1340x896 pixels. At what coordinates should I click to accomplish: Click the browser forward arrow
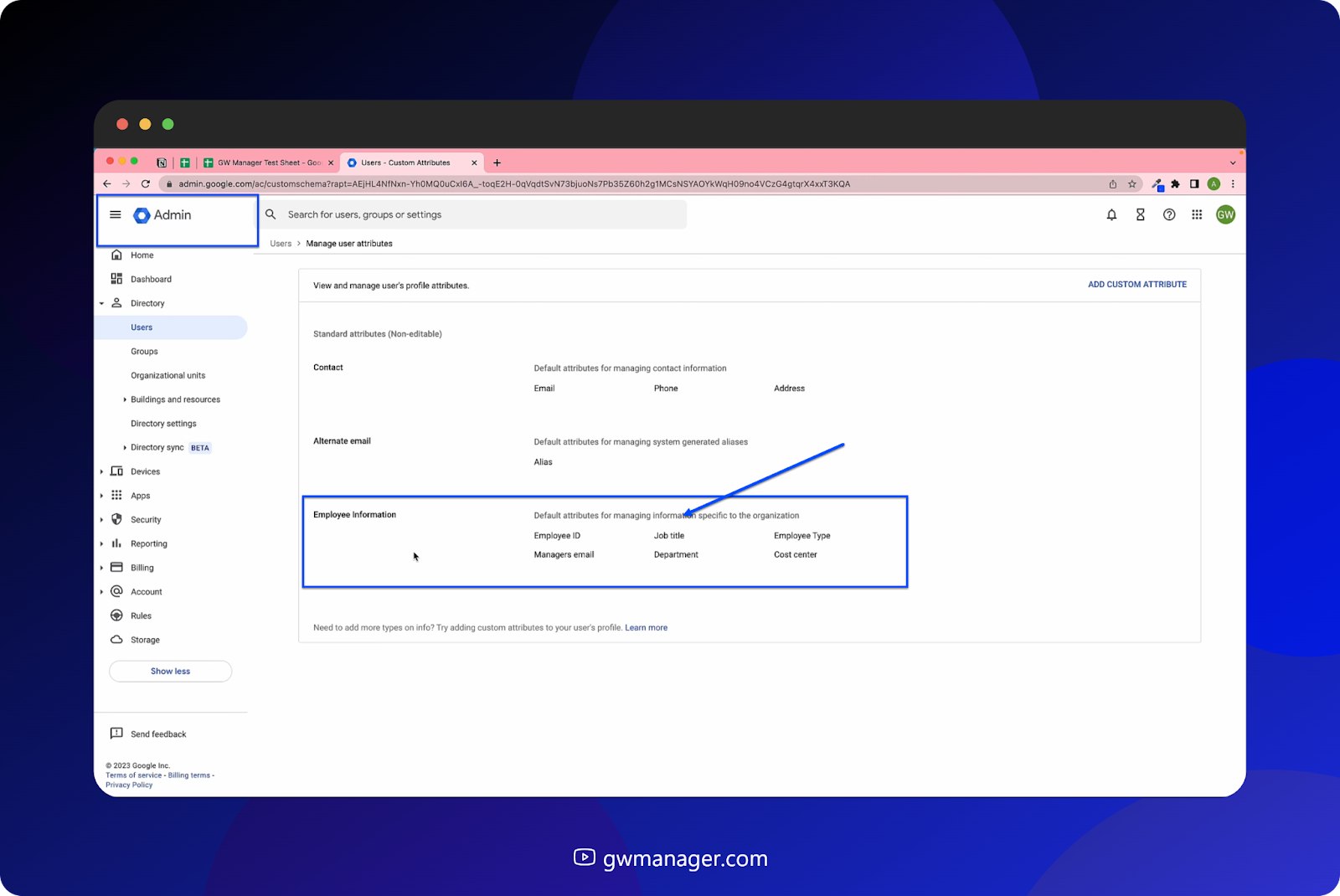point(126,184)
